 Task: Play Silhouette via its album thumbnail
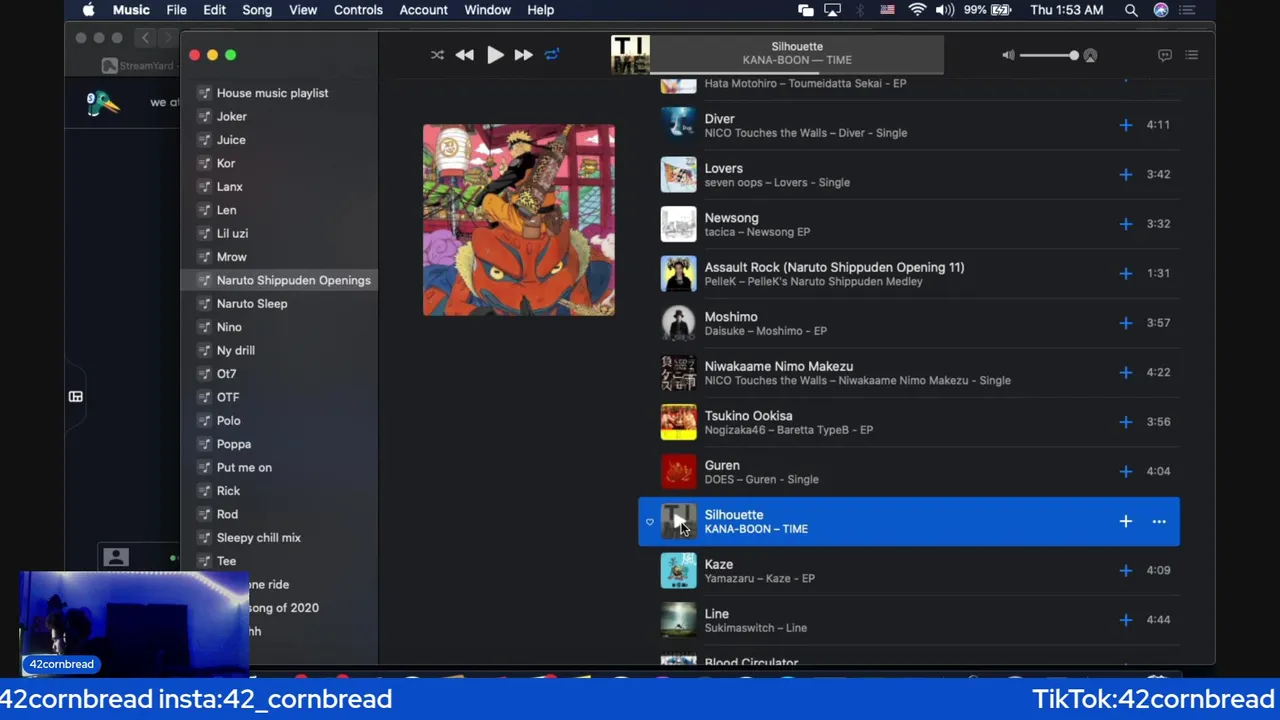point(678,521)
